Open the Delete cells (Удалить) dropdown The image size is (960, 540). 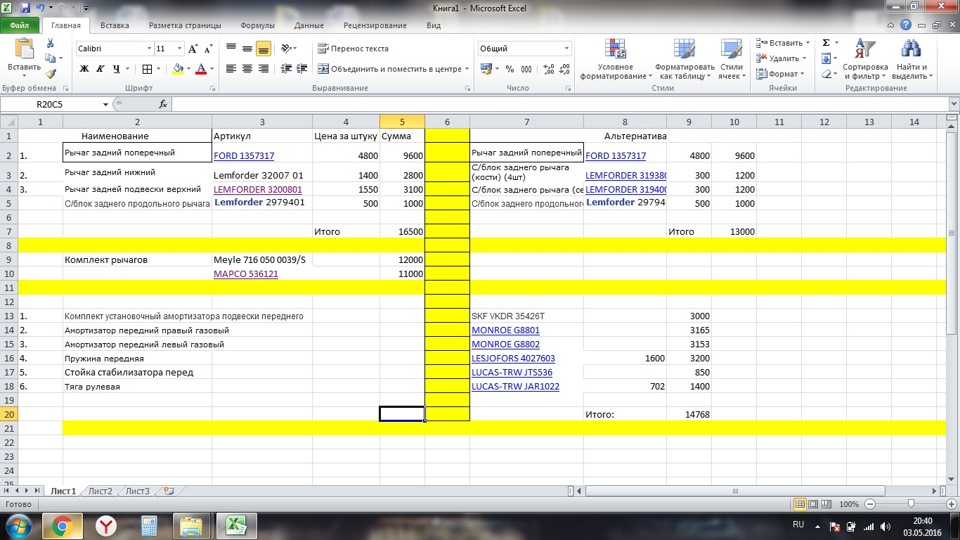[779, 58]
